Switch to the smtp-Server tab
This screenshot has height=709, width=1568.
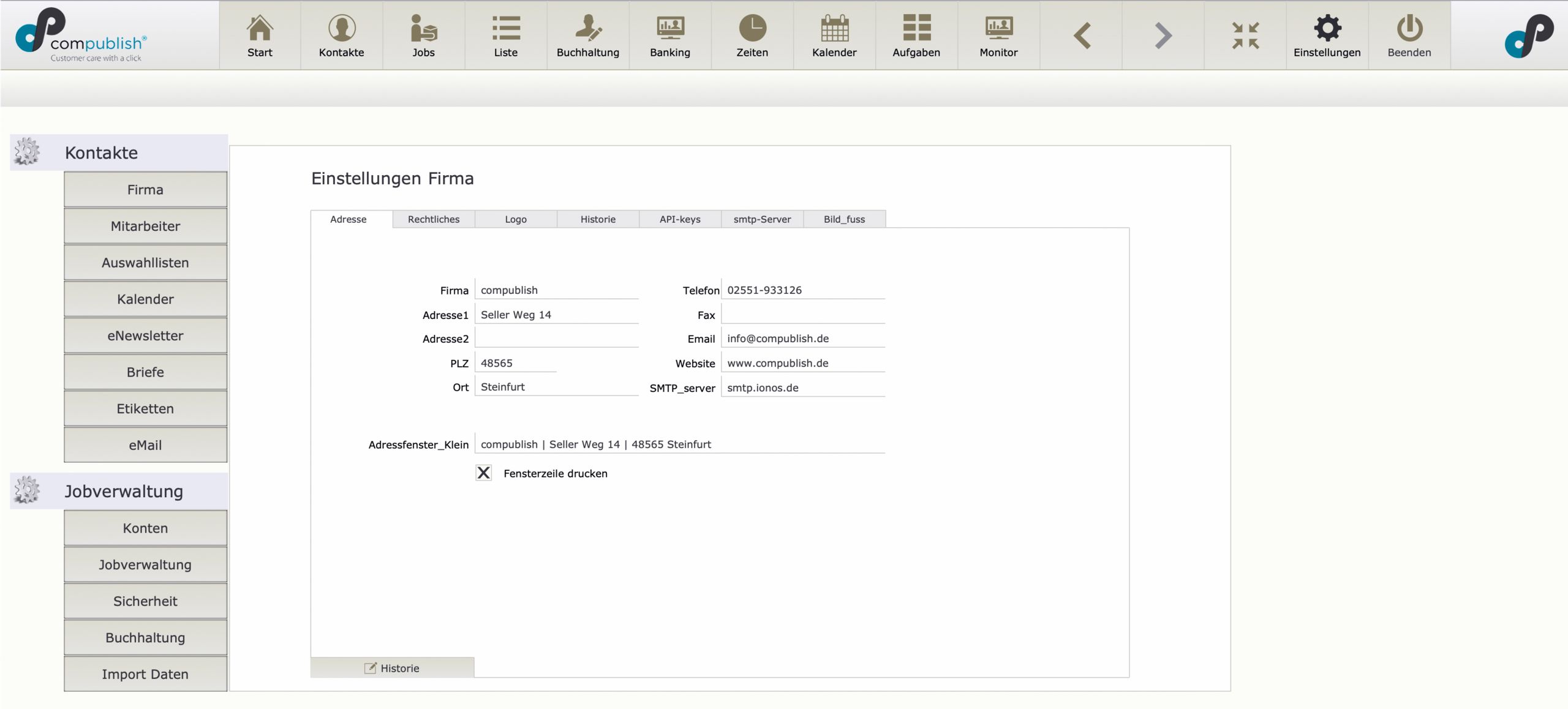pos(762,219)
